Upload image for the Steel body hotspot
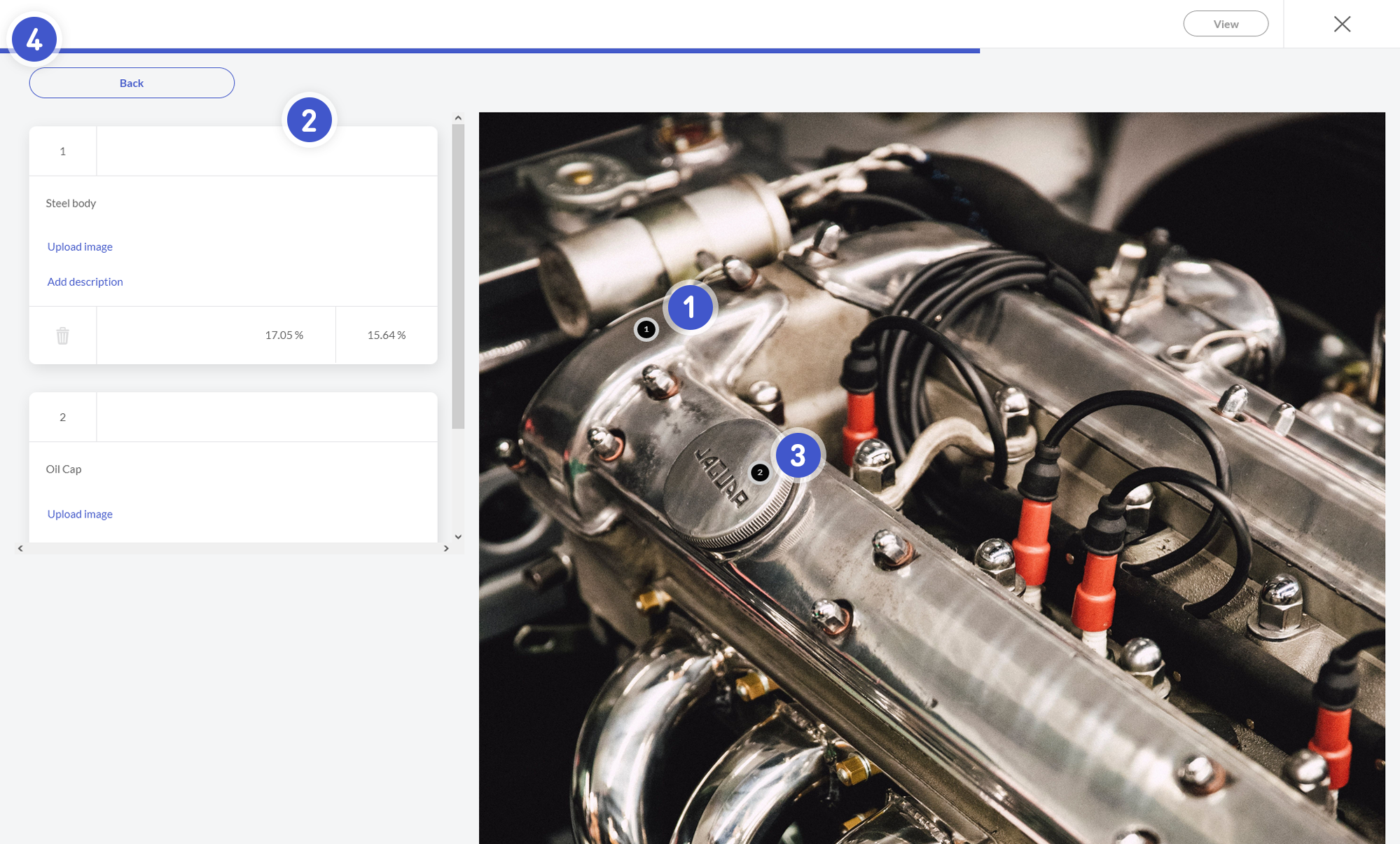This screenshot has height=844, width=1400. pyautogui.click(x=80, y=247)
